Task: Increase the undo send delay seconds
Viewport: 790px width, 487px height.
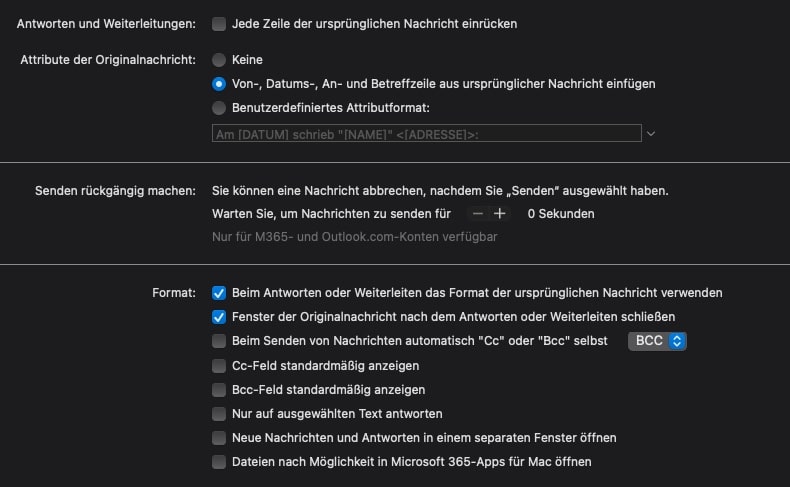Action: tap(500, 213)
